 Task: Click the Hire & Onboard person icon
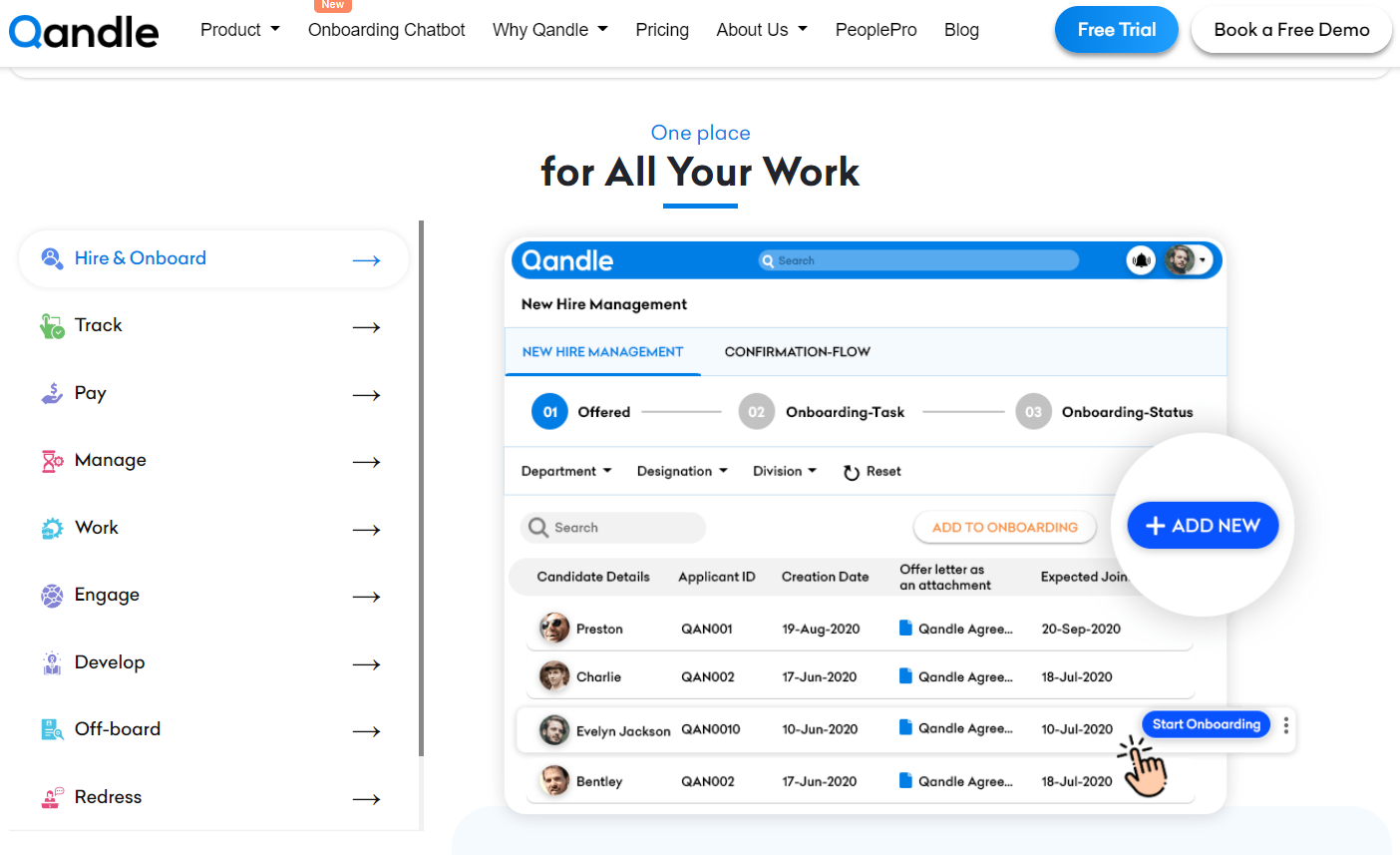pos(52,258)
